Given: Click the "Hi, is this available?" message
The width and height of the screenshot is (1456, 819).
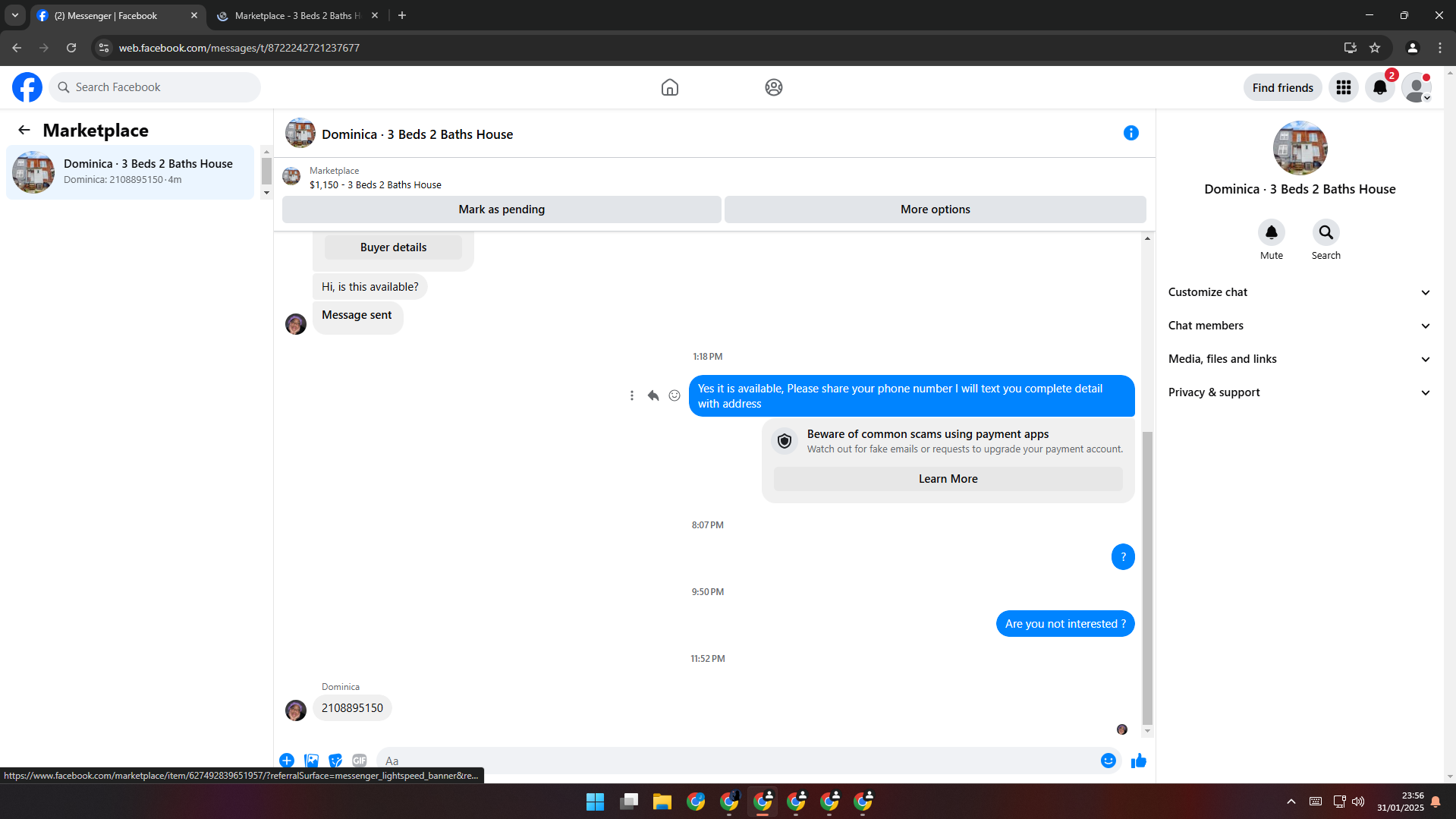Looking at the screenshot, I should pyautogui.click(x=370, y=287).
